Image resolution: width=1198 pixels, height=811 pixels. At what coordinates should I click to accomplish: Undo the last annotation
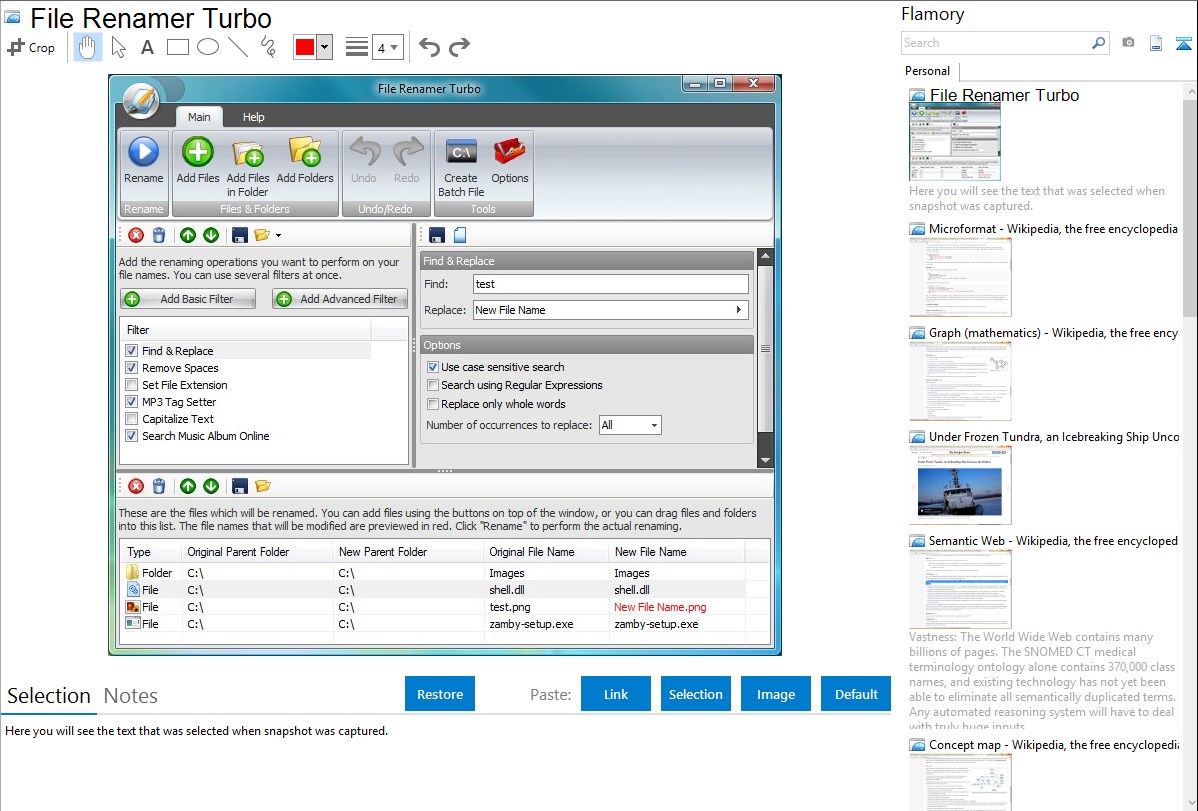click(x=429, y=47)
